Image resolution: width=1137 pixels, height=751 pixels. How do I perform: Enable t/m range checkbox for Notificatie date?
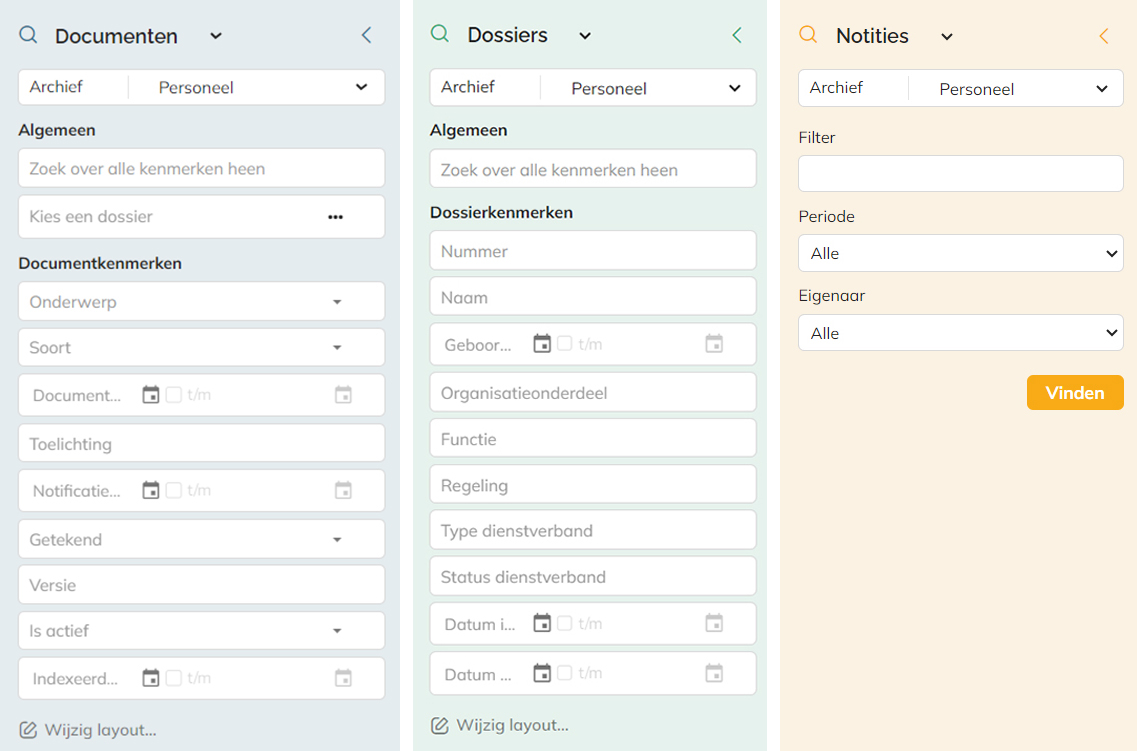tap(174, 491)
